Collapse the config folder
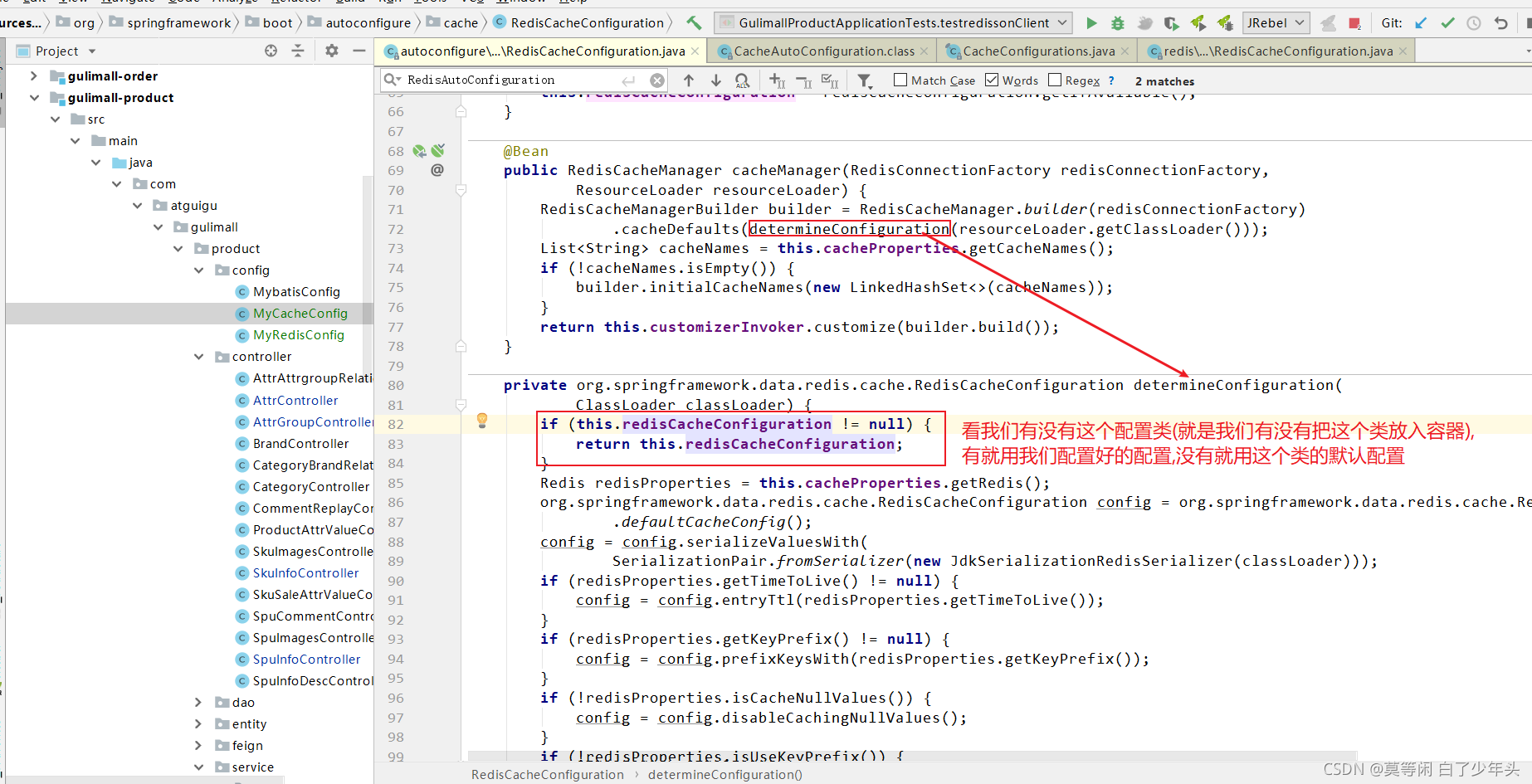 198,270
